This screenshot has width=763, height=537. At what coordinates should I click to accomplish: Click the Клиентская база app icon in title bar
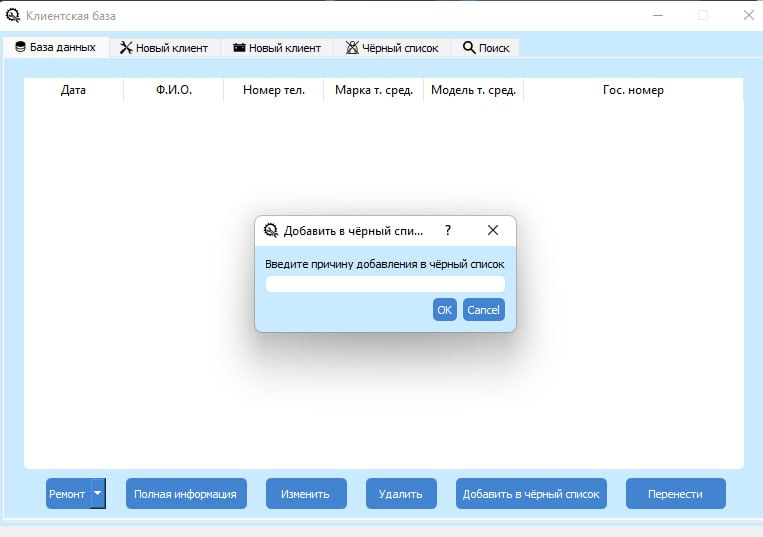[x=13, y=15]
